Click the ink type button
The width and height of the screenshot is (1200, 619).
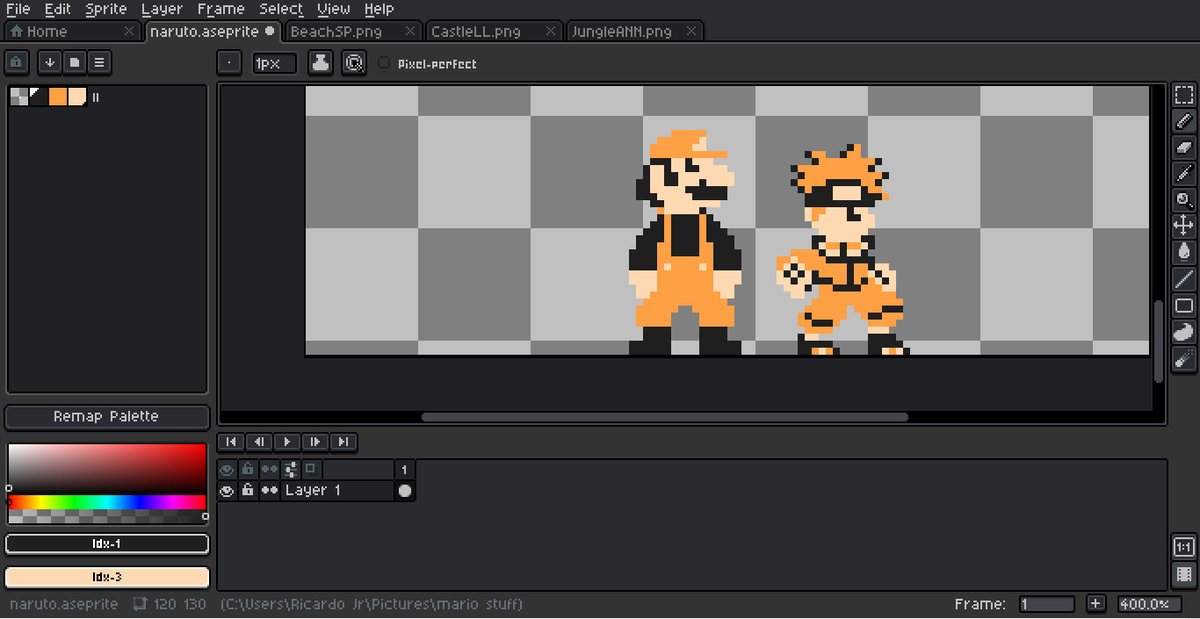[x=320, y=63]
